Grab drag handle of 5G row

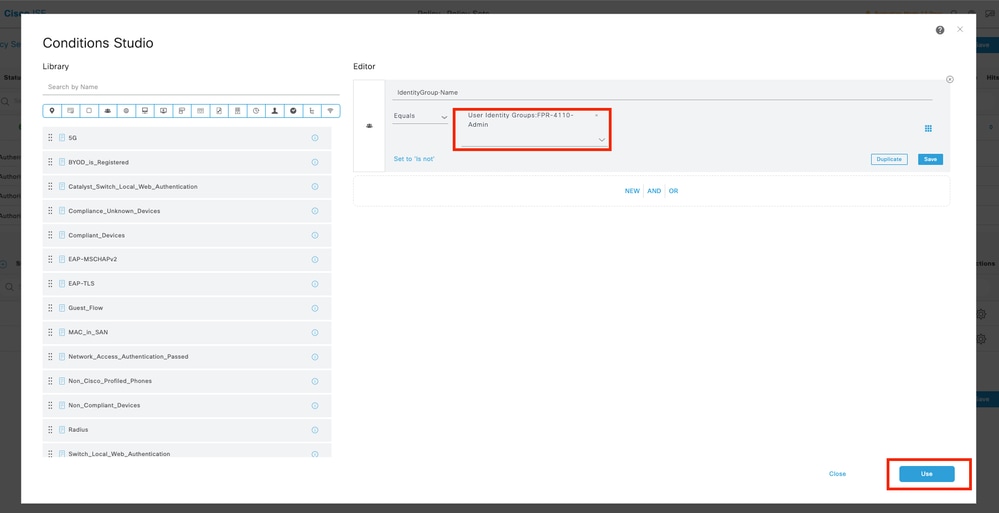(x=50, y=138)
